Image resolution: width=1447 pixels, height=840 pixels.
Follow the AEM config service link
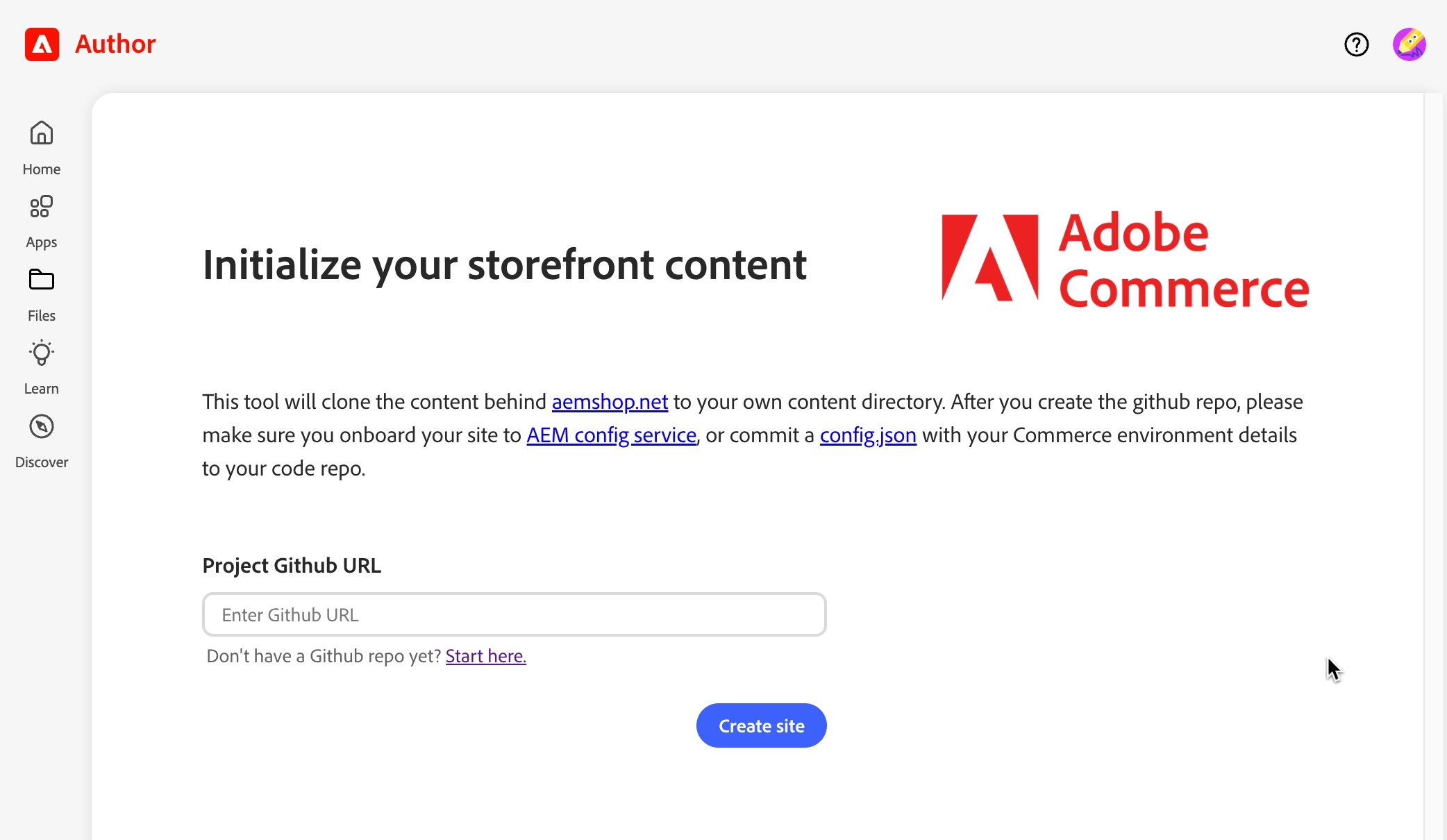pyautogui.click(x=611, y=435)
